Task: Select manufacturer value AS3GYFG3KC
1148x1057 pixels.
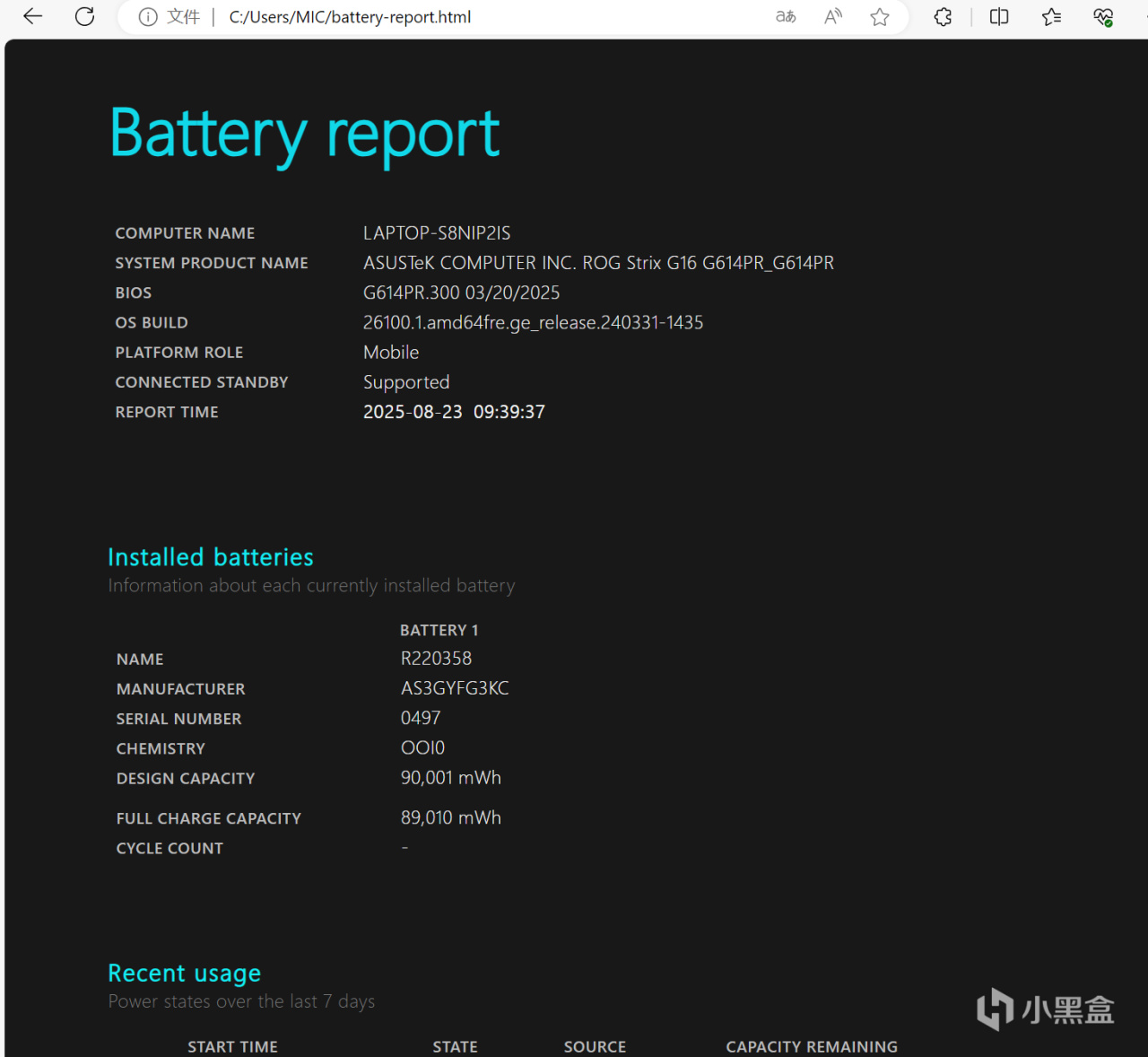Action: pyautogui.click(x=455, y=688)
